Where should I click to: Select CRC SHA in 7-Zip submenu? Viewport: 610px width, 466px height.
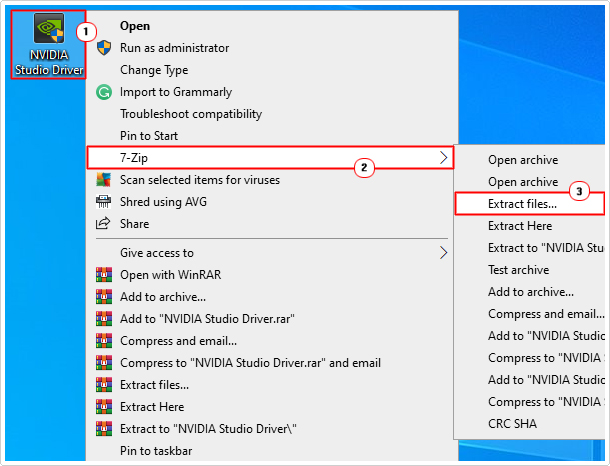[512, 424]
